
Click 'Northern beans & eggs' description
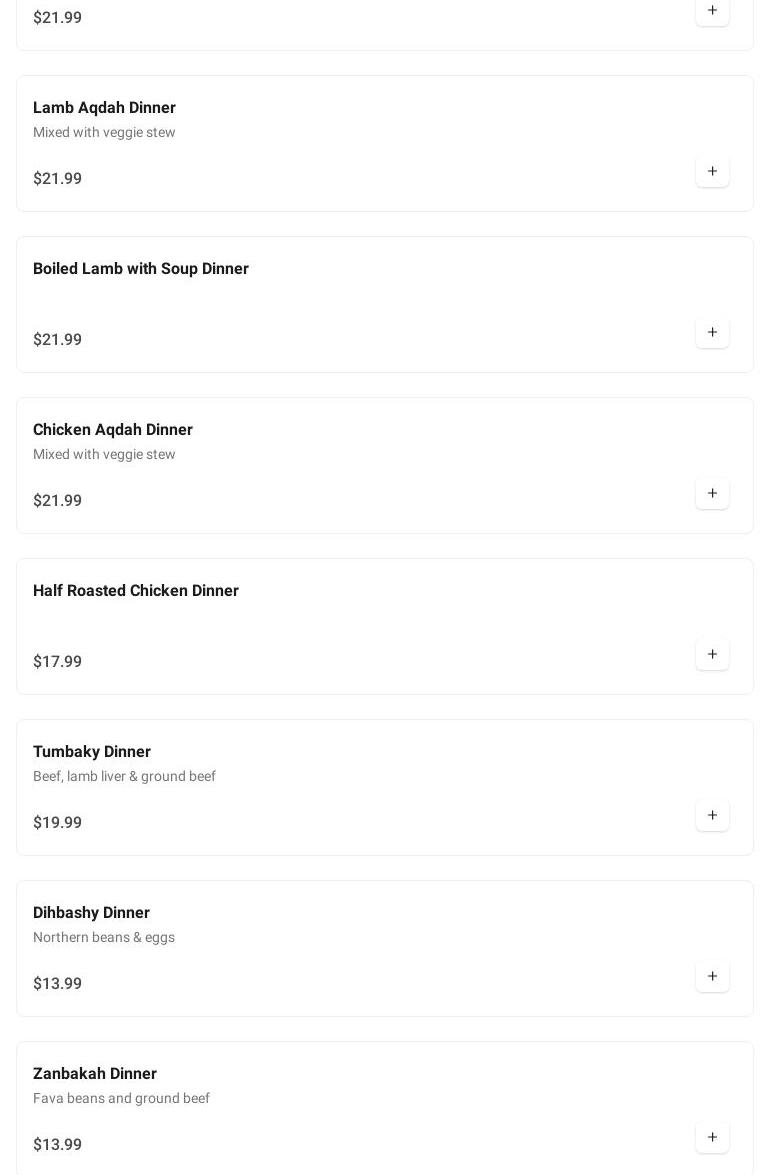coord(104,938)
